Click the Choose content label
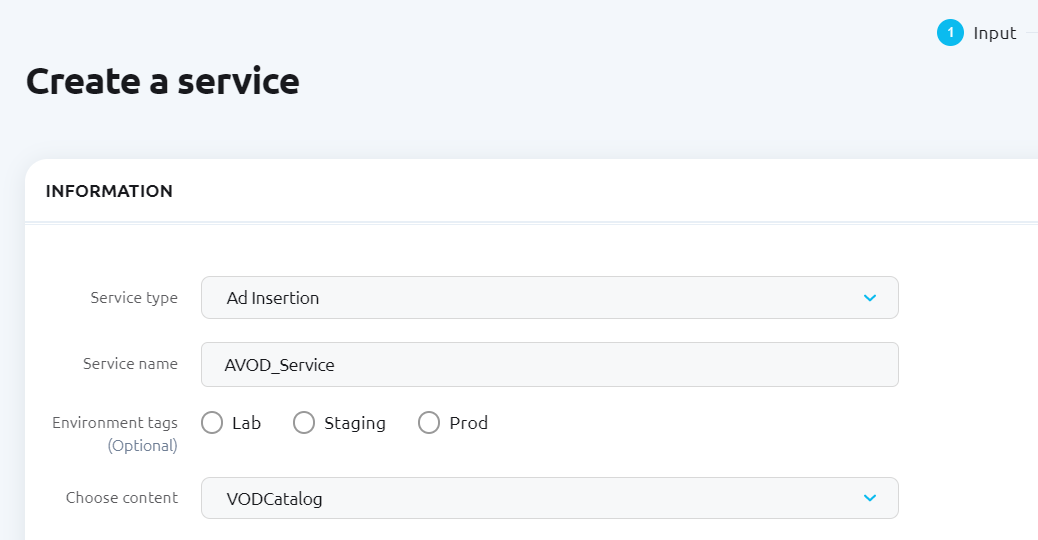Screen dimensions: 1038x540 point(122,498)
